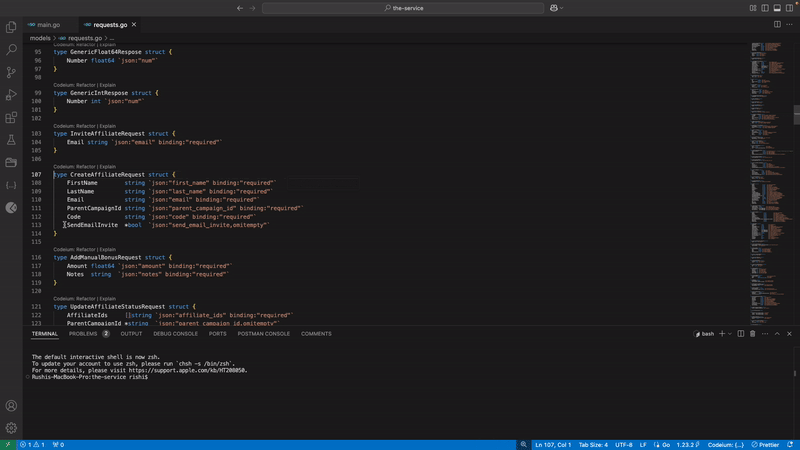
Task: Open the Postman icon in activity bar
Action: (x=11, y=208)
